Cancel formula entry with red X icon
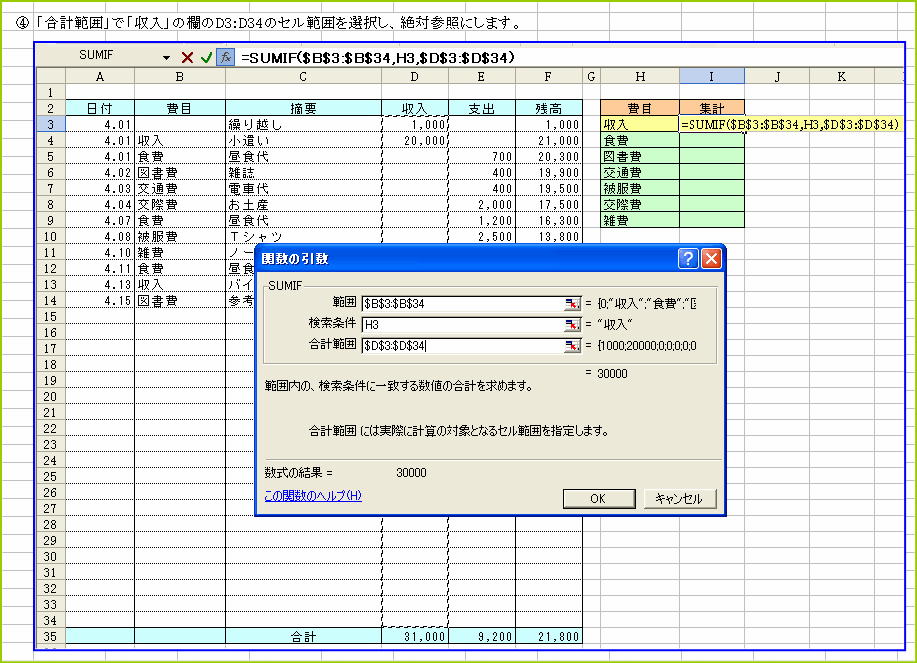This screenshot has height=663, width=917. point(187,57)
